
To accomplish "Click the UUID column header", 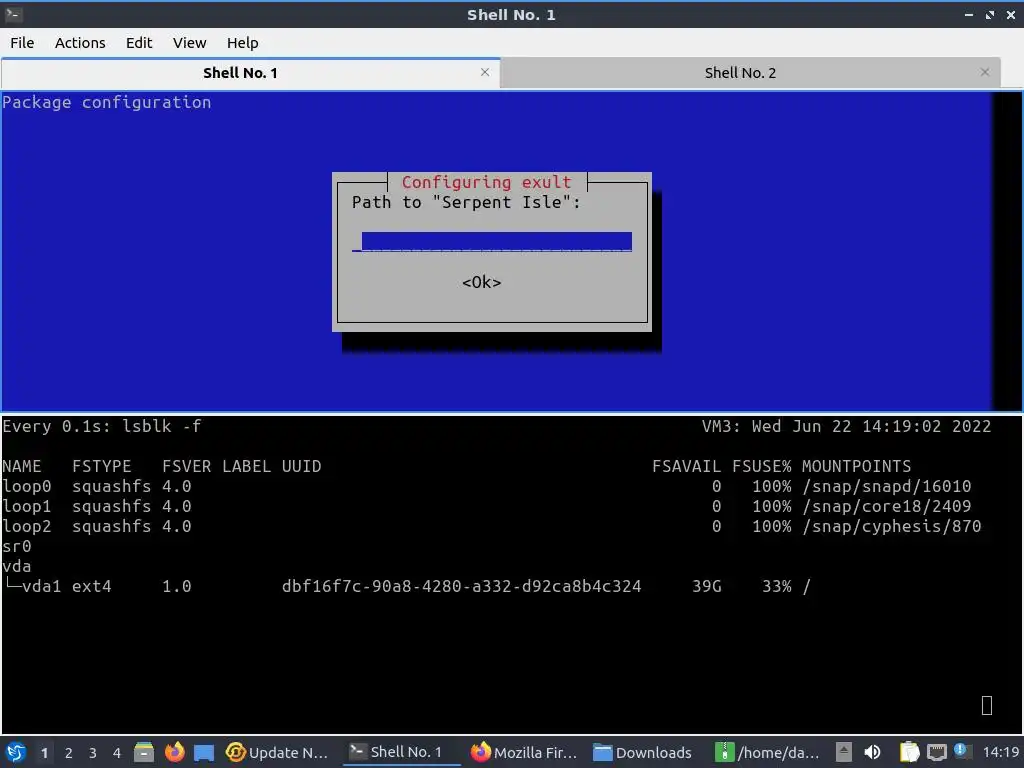I will pos(302,466).
